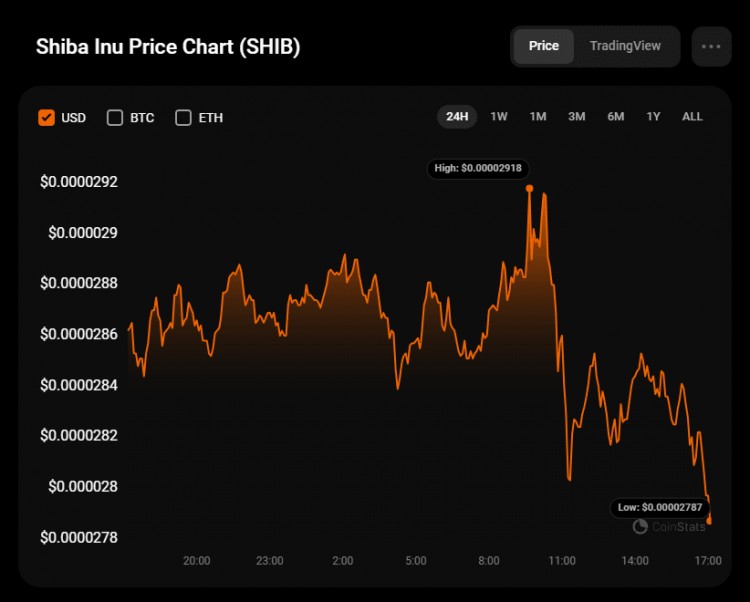
Task: Click the orange low price point marker
Action: (709, 521)
